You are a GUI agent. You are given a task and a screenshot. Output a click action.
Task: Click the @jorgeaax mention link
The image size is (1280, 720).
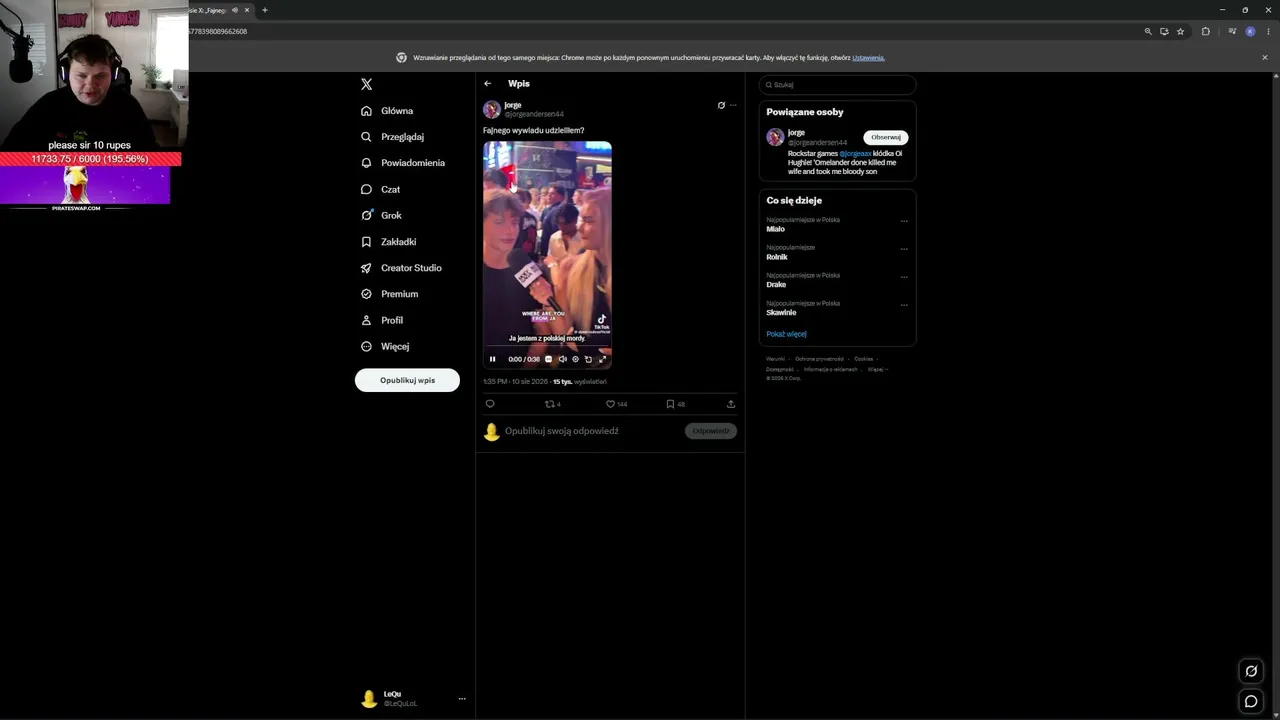tap(855, 153)
